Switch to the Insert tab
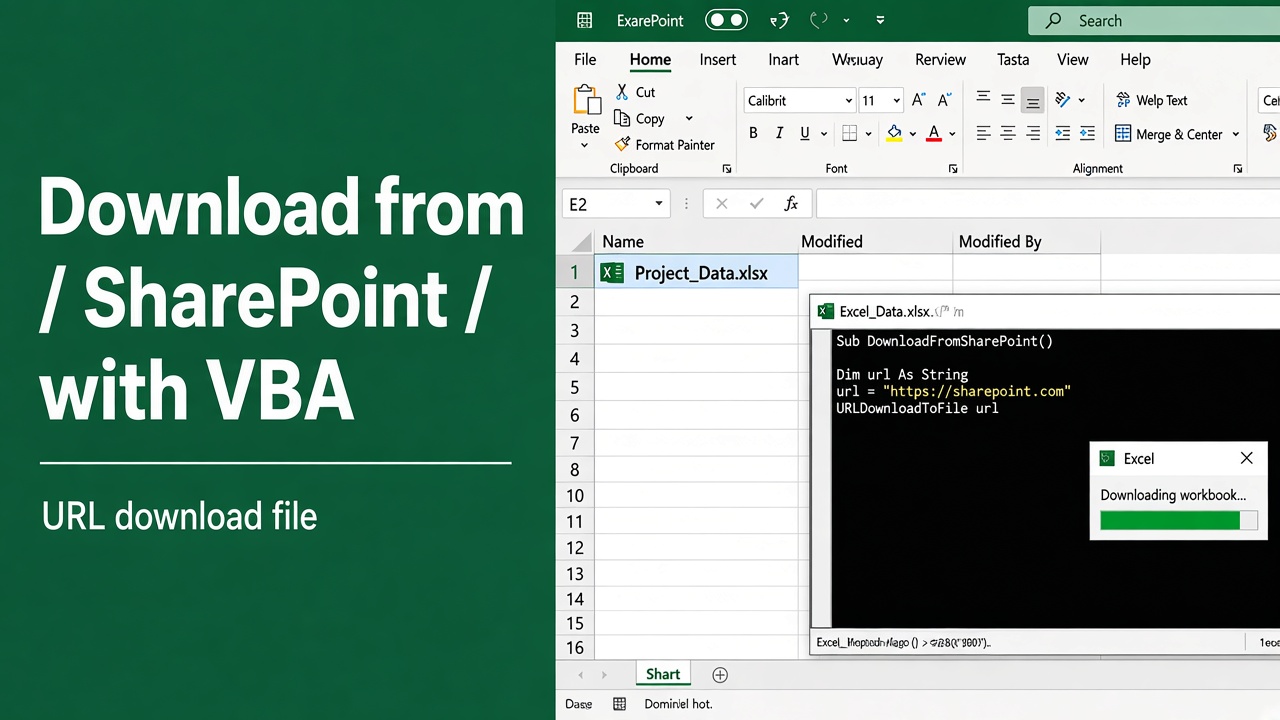The image size is (1280, 720). point(718,60)
